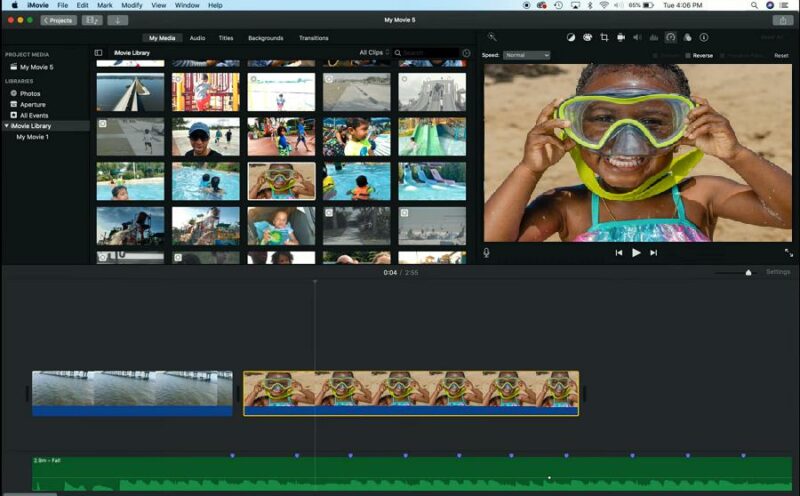Open the stabilization camera tool

(621, 37)
